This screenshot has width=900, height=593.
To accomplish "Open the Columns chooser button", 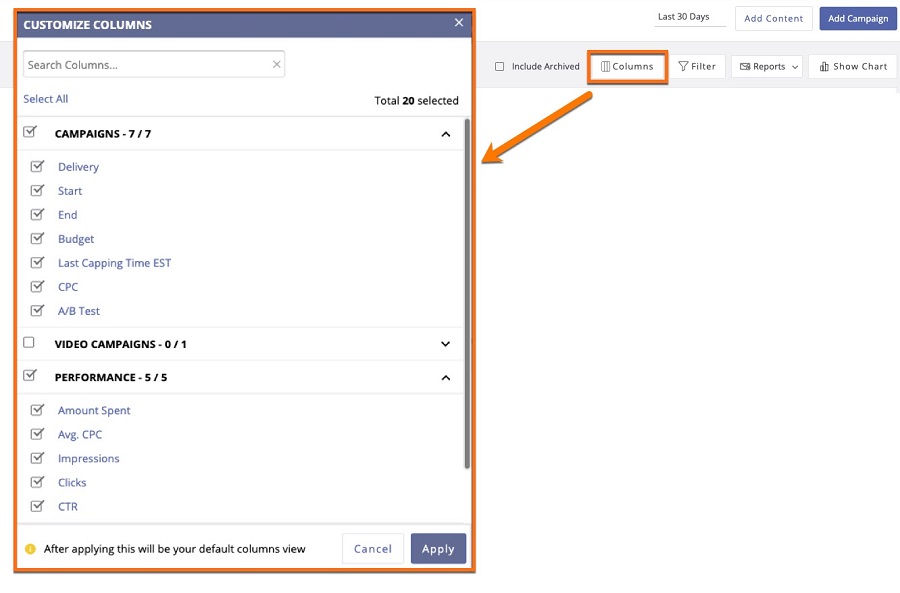I will coord(627,67).
